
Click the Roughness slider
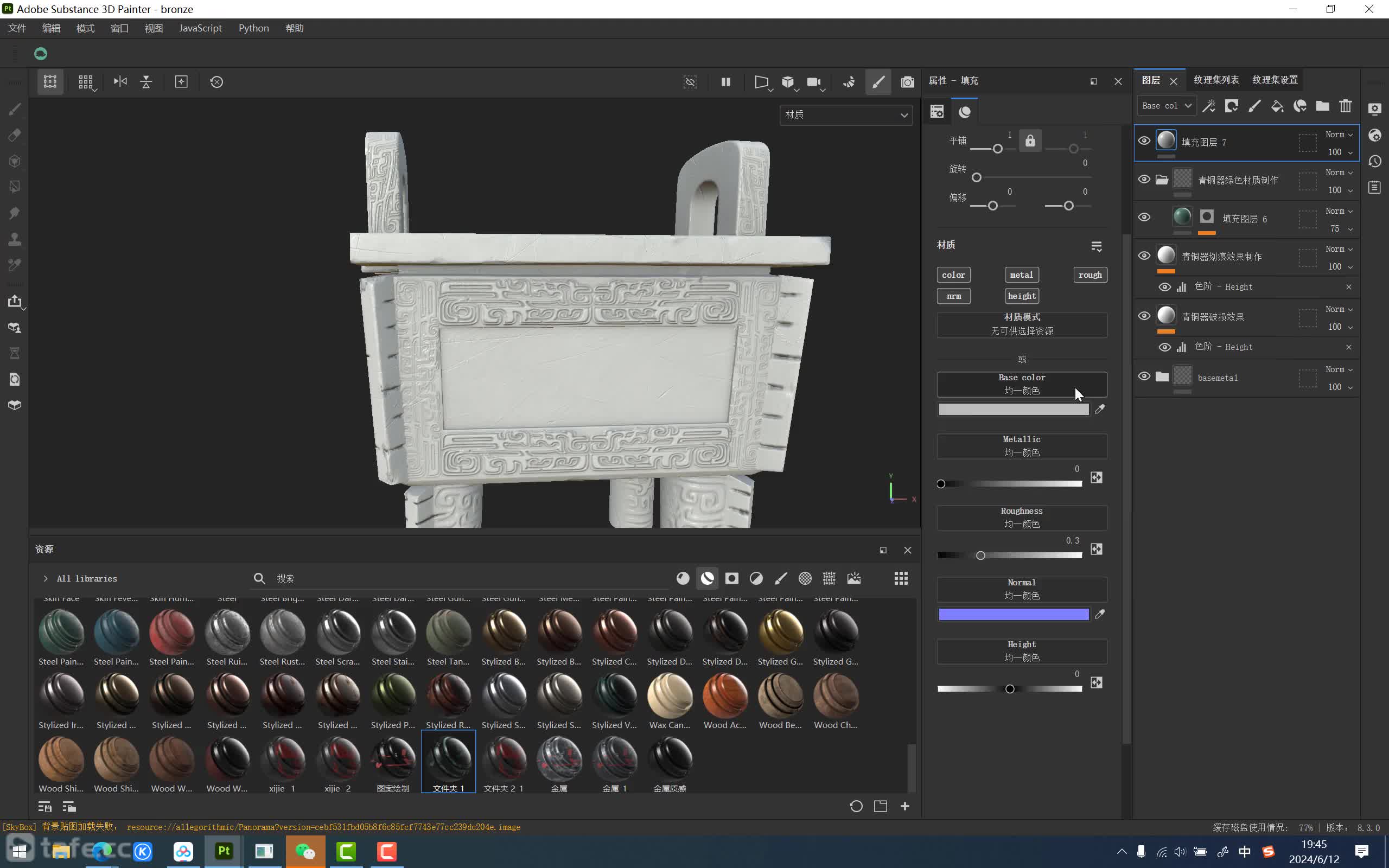[x=1010, y=555]
